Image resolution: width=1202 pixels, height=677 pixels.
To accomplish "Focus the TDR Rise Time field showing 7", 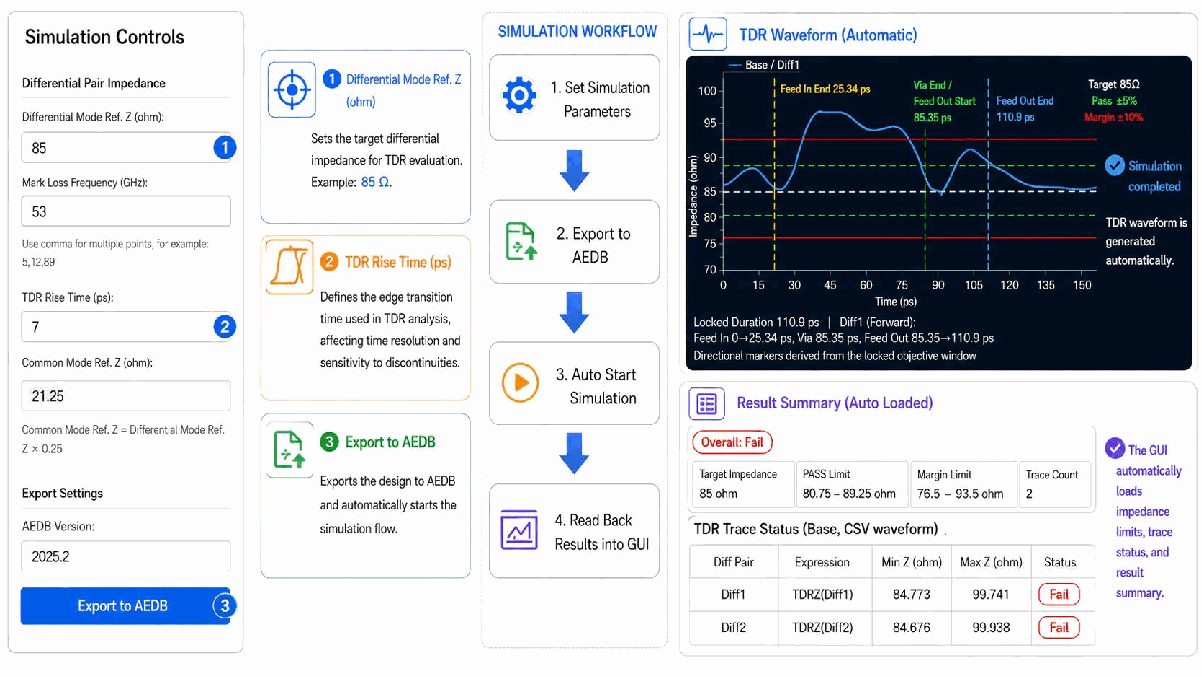I will (x=126, y=326).
